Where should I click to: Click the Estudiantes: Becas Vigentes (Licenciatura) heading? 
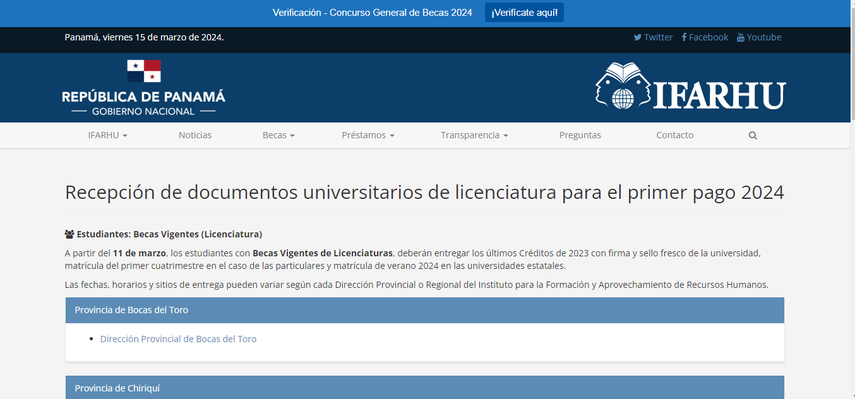[164, 234]
